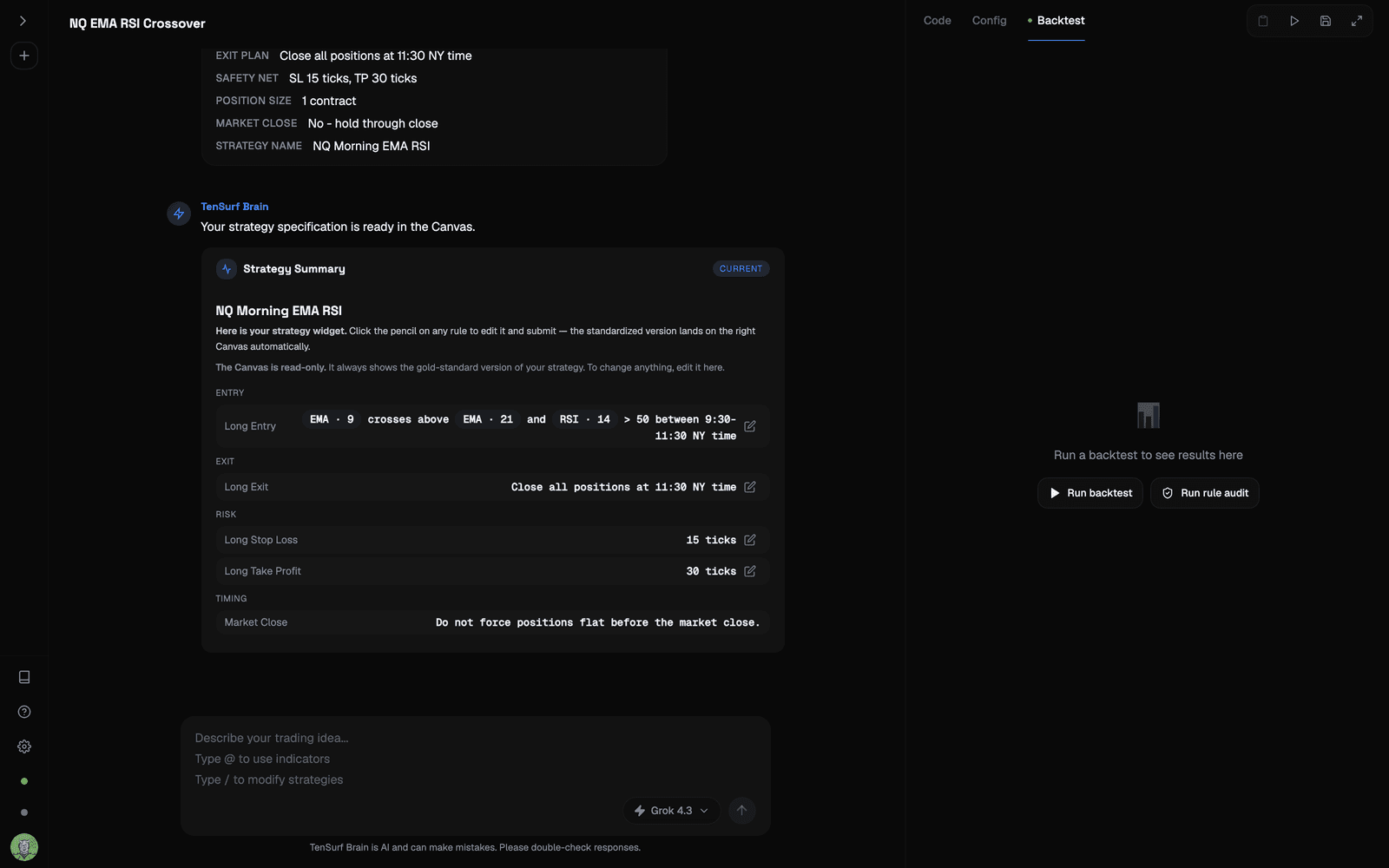This screenshot has width=1389, height=868.
Task: Switch to the Config tab
Action: [989, 20]
